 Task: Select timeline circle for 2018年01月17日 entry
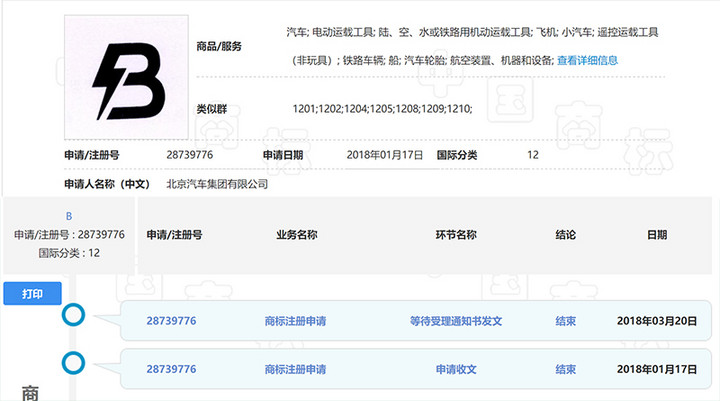pyautogui.click(x=73, y=363)
